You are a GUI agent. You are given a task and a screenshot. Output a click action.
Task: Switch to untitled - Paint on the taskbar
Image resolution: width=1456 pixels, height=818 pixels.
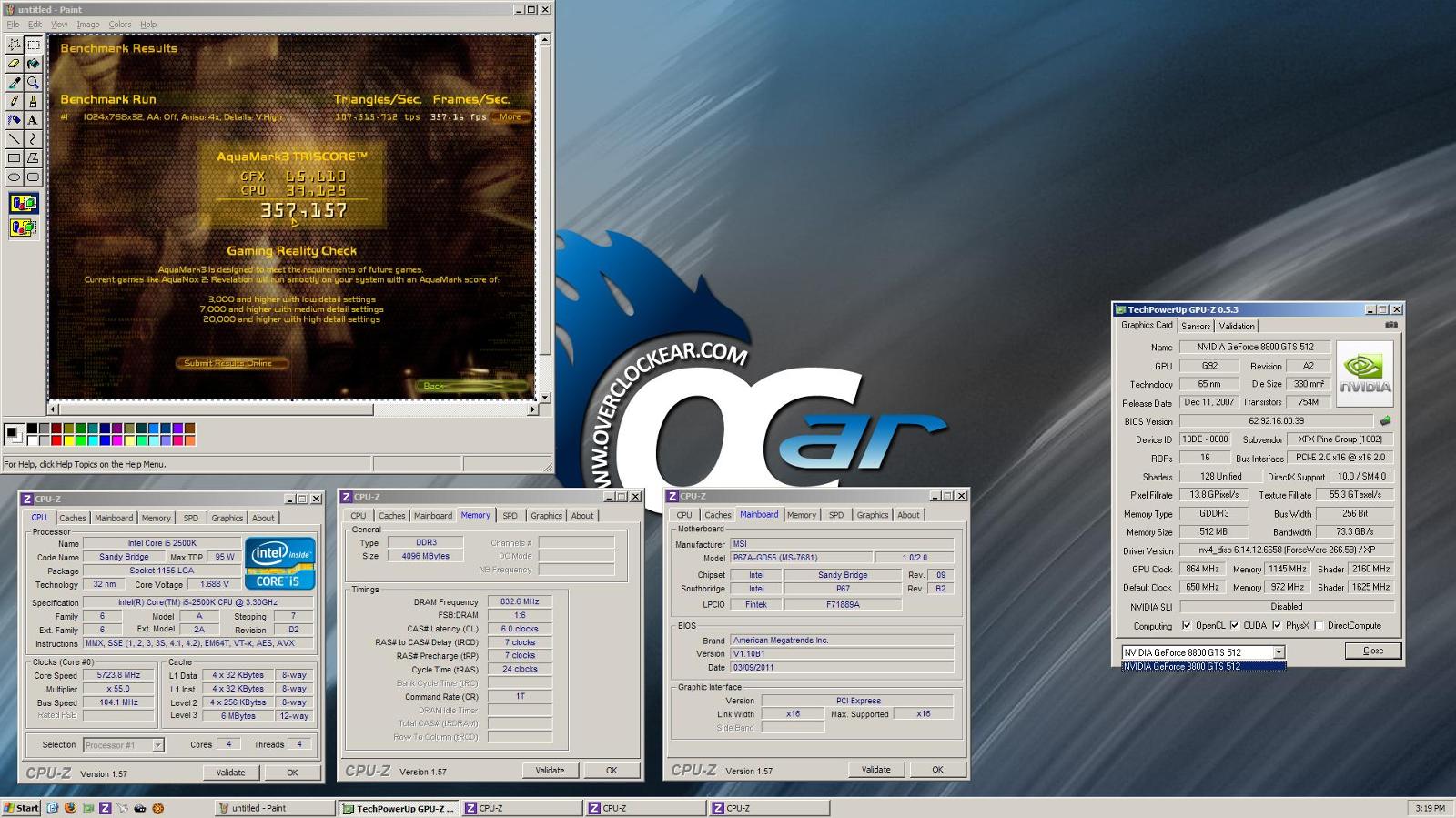tap(275, 808)
